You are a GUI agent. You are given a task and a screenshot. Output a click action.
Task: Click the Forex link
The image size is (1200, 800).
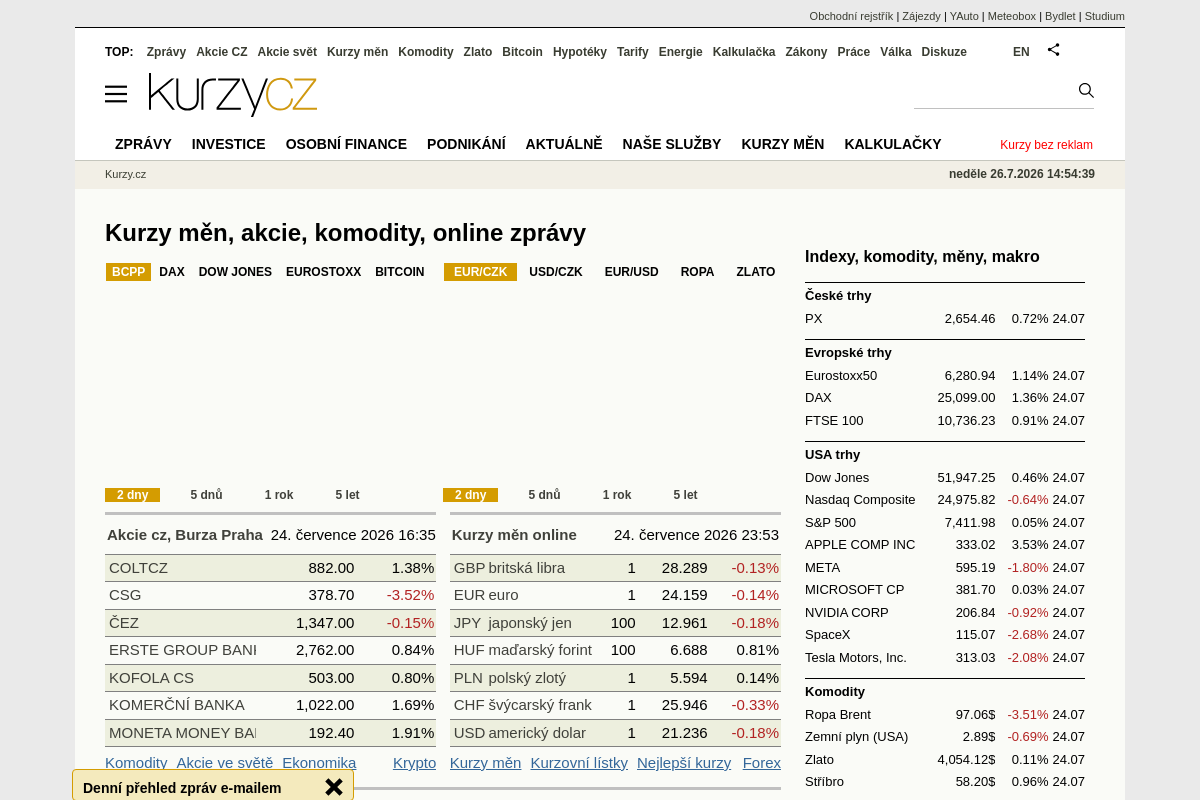(x=762, y=763)
